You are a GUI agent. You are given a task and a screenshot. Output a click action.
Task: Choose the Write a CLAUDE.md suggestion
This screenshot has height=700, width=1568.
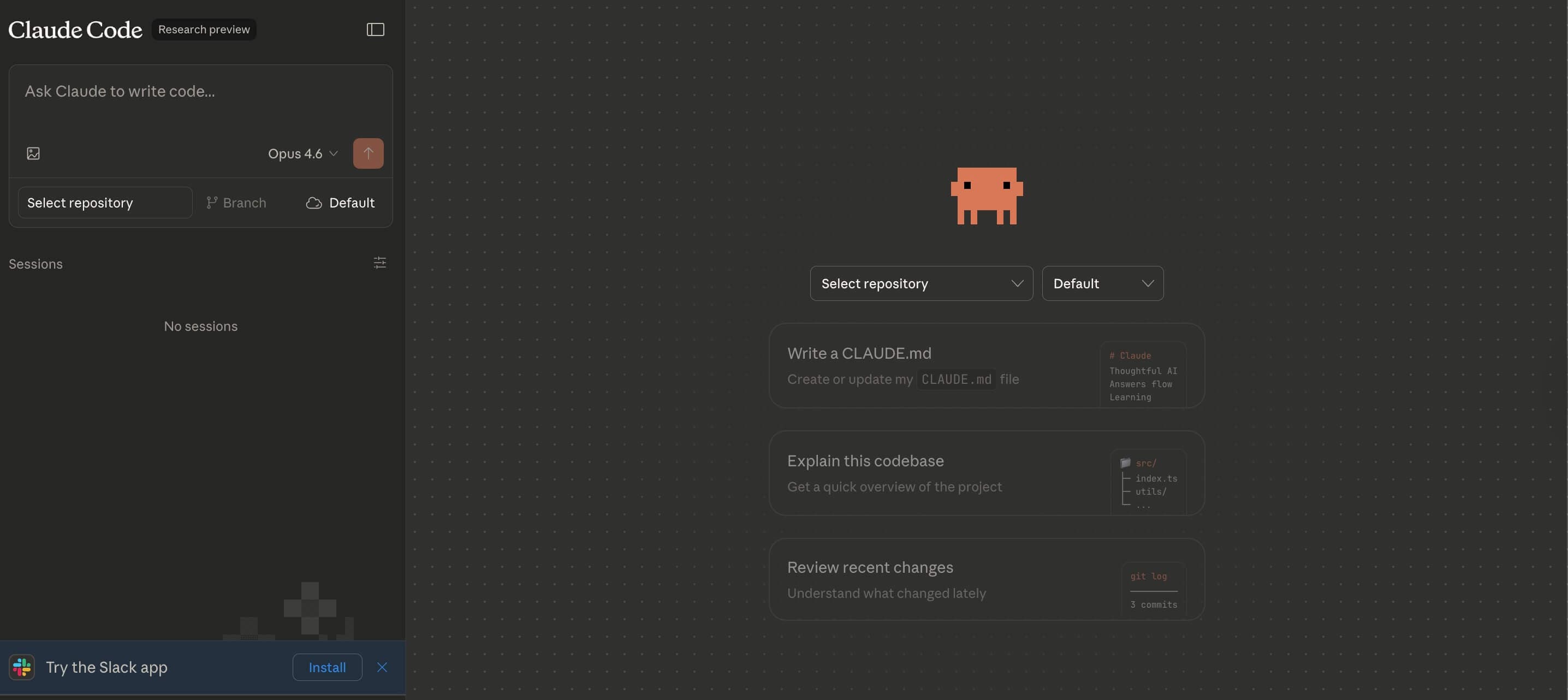point(986,365)
